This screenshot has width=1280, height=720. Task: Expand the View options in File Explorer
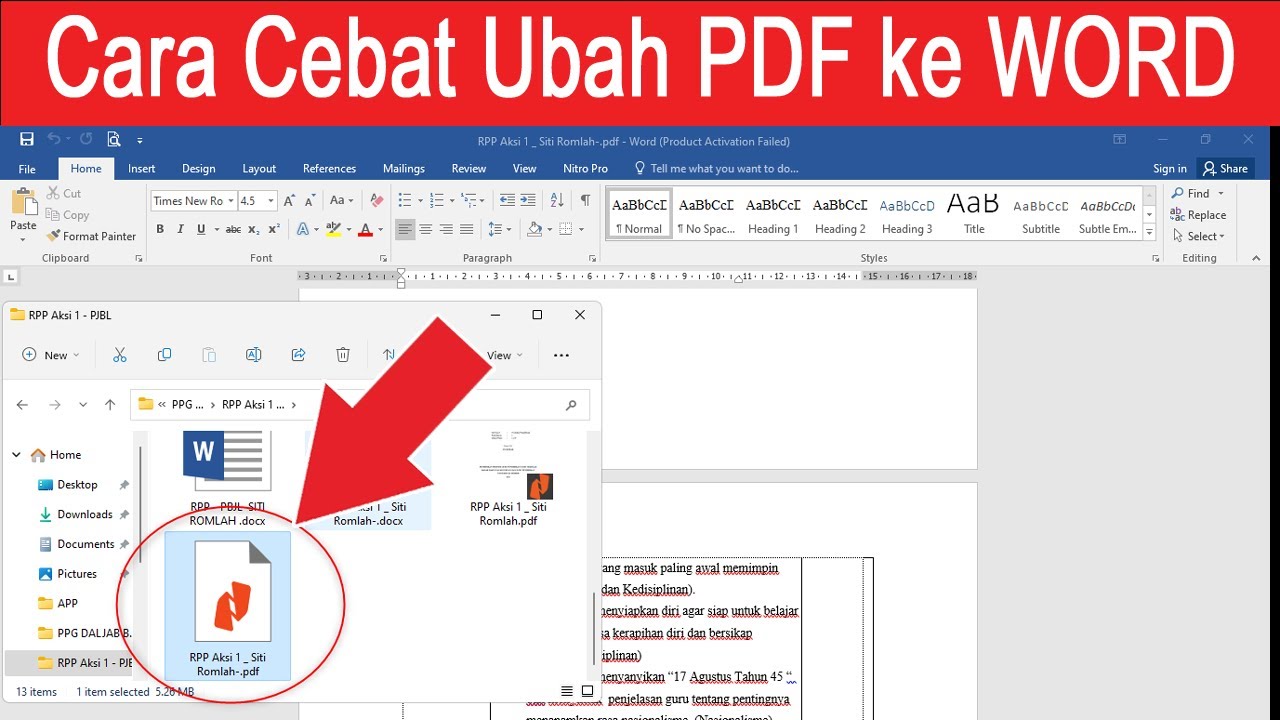(506, 355)
